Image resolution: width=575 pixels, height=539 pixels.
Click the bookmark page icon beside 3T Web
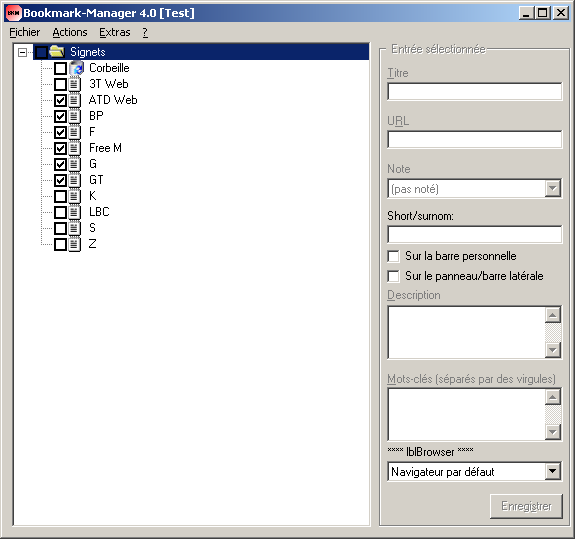coord(75,84)
